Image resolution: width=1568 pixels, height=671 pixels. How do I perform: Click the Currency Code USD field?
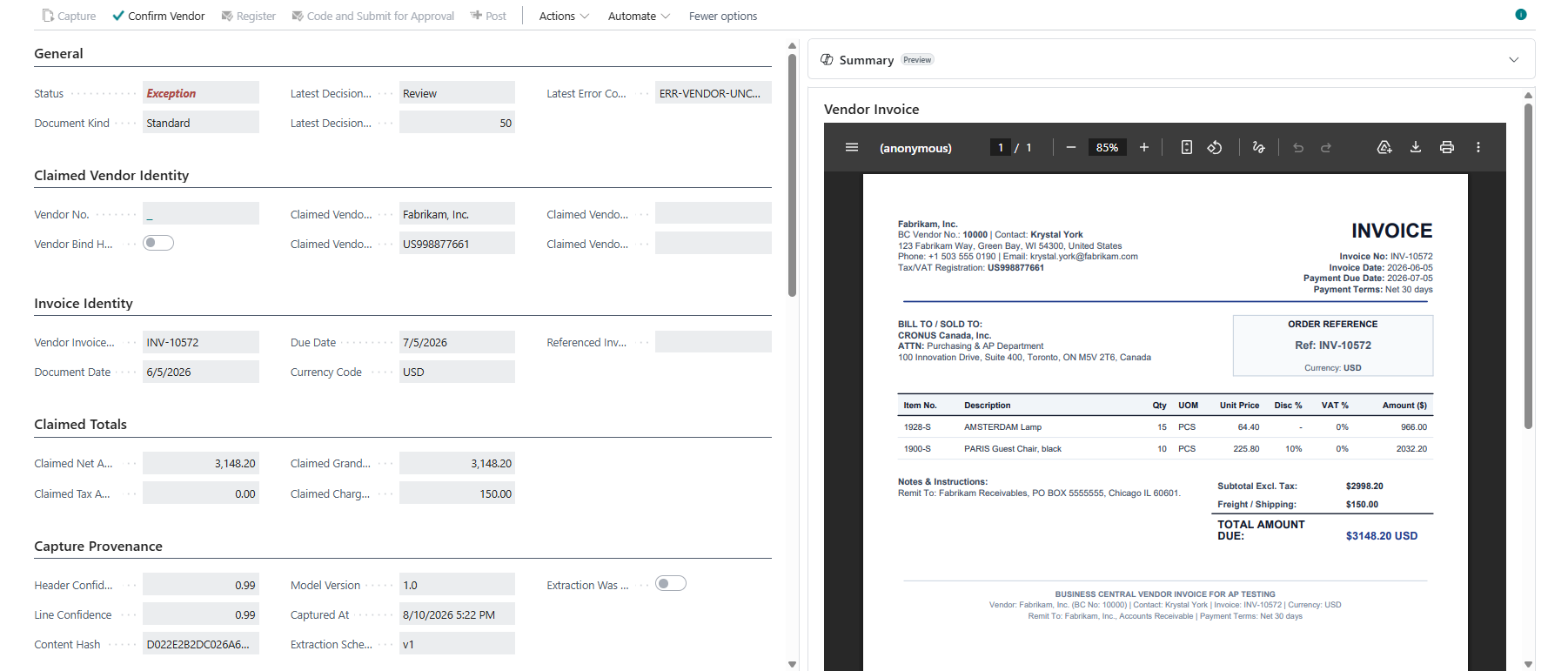click(457, 372)
